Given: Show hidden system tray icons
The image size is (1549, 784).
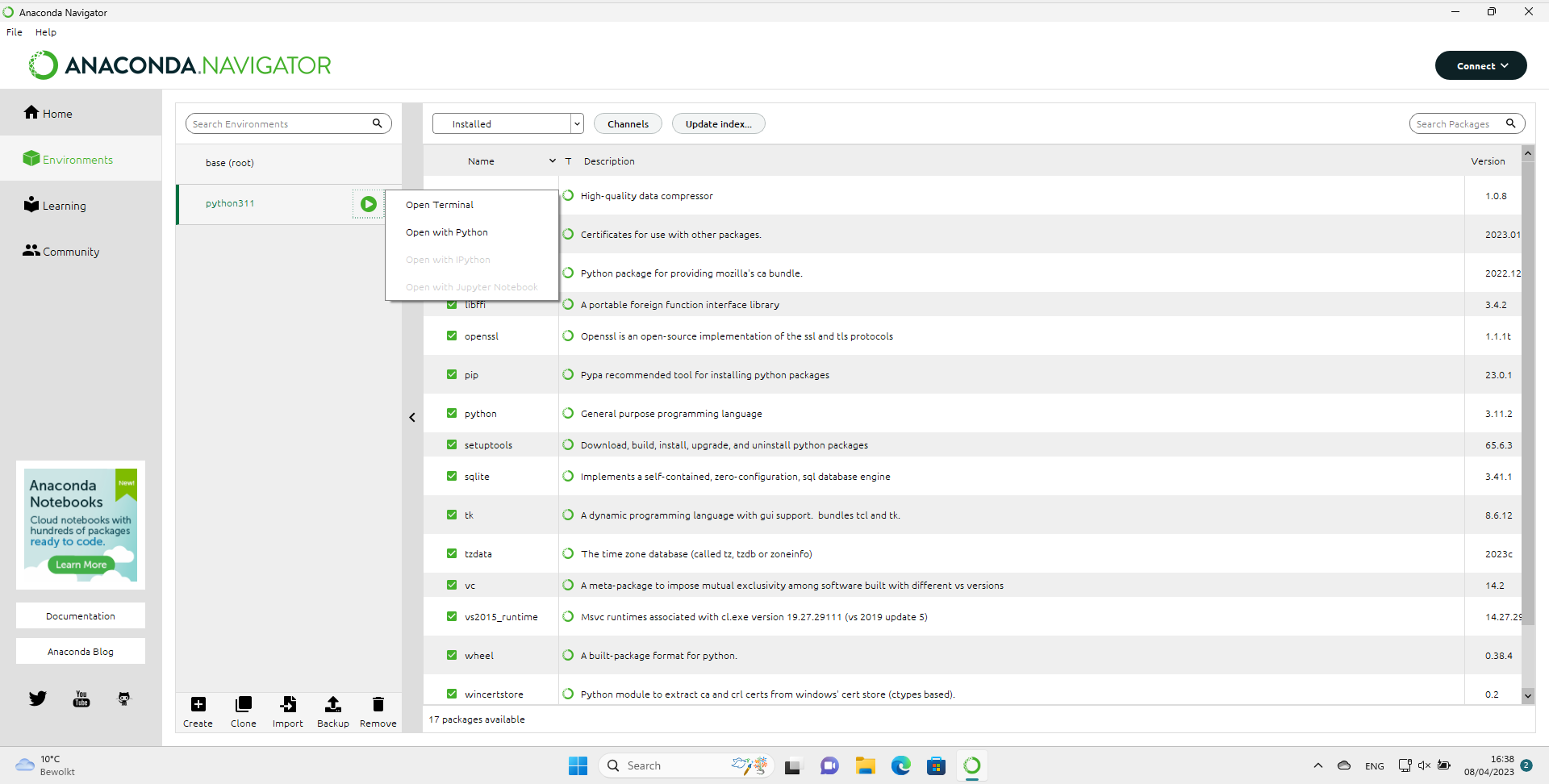Looking at the screenshot, I should click(x=1318, y=765).
